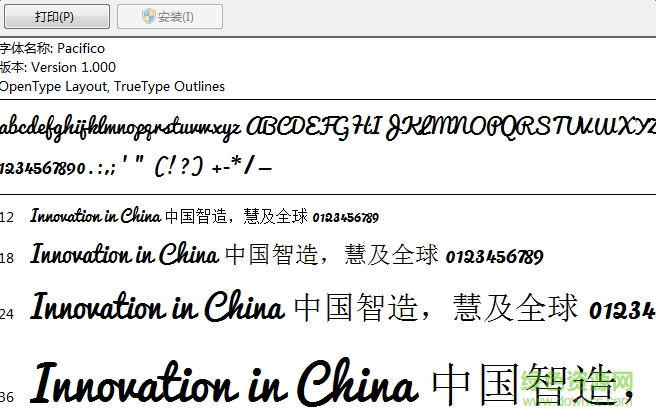Click the 'Version 1.000' text line
Viewport: 656px width, 420px height.
point(74,67)
